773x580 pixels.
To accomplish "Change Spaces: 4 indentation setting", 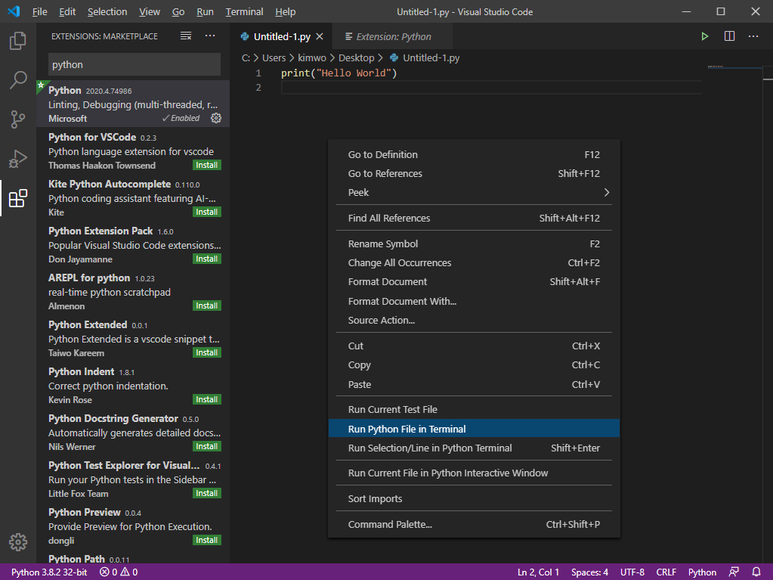I will pos(589,572).
